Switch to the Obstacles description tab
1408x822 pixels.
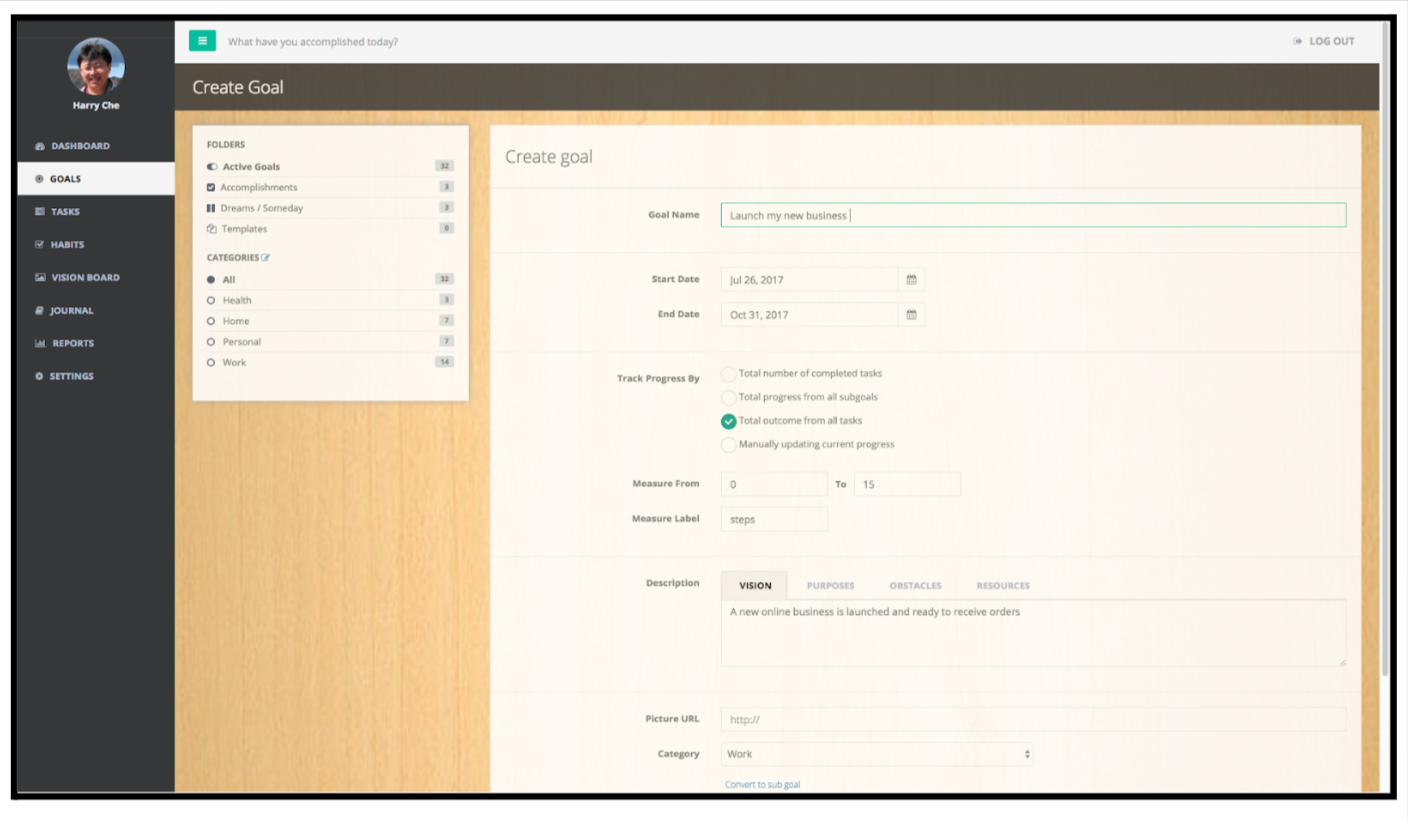(x=915, y=586)
